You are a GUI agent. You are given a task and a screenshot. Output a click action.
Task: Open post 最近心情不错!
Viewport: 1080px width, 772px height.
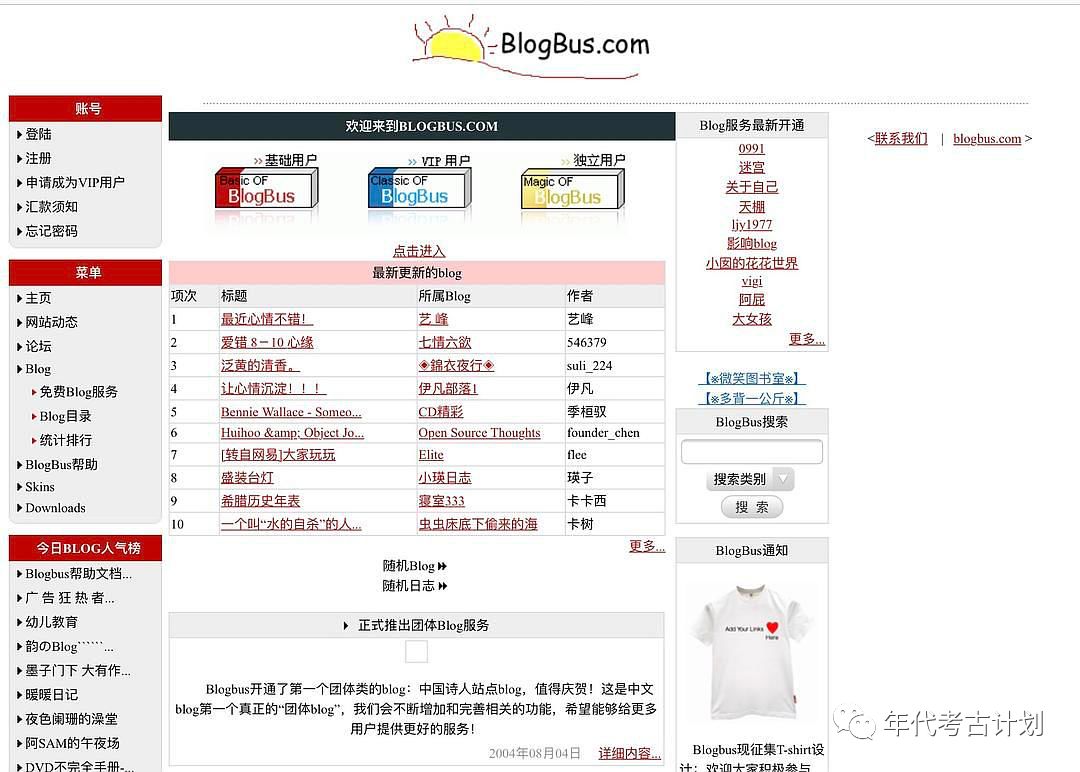point(267,319)
